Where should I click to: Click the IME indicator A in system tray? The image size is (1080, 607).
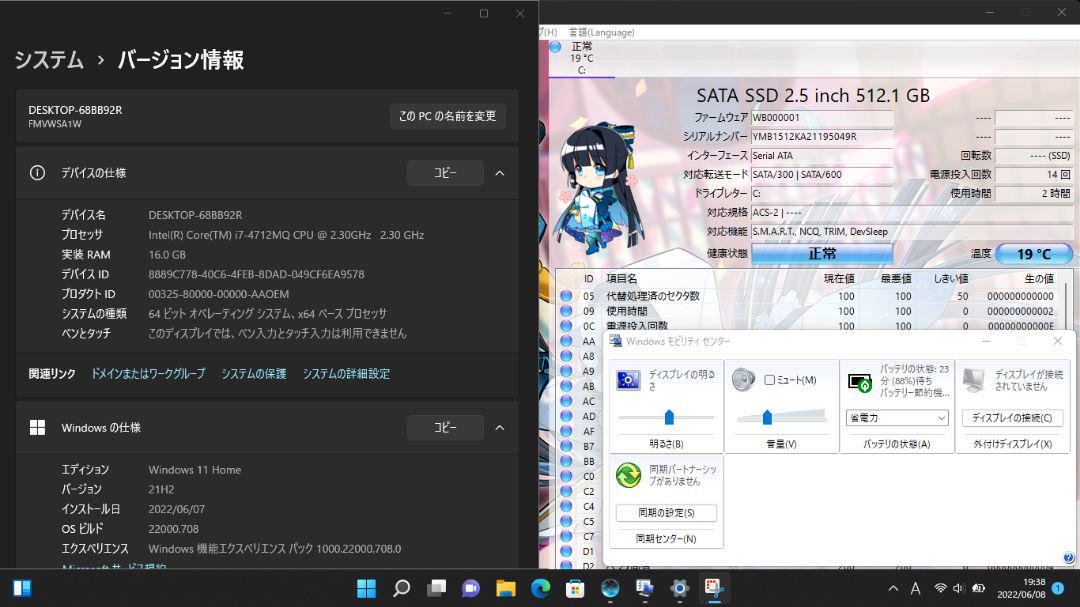click(x=915, y=588)
